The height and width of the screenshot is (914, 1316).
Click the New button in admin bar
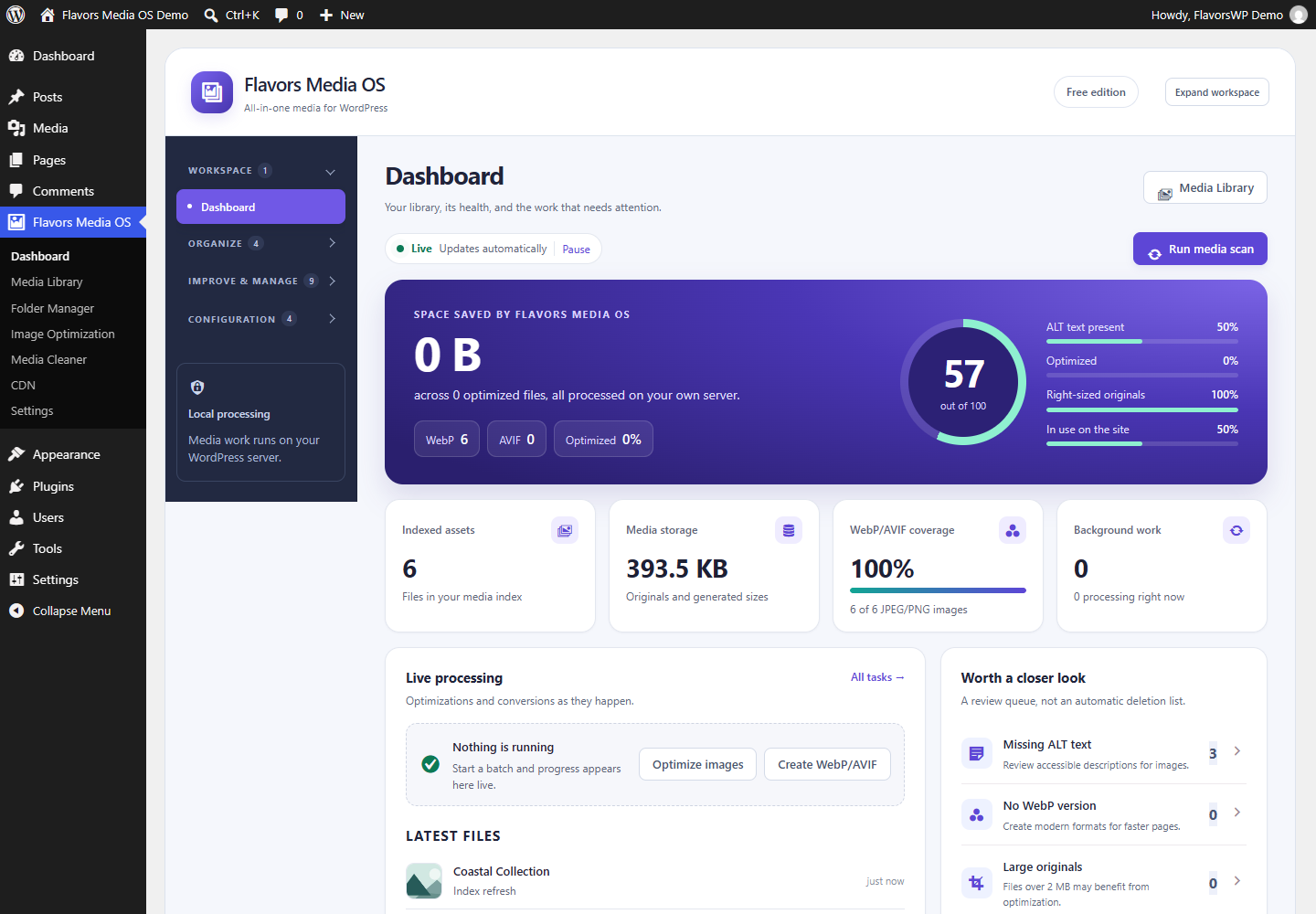pyautogui.click(x=342, y=15)
